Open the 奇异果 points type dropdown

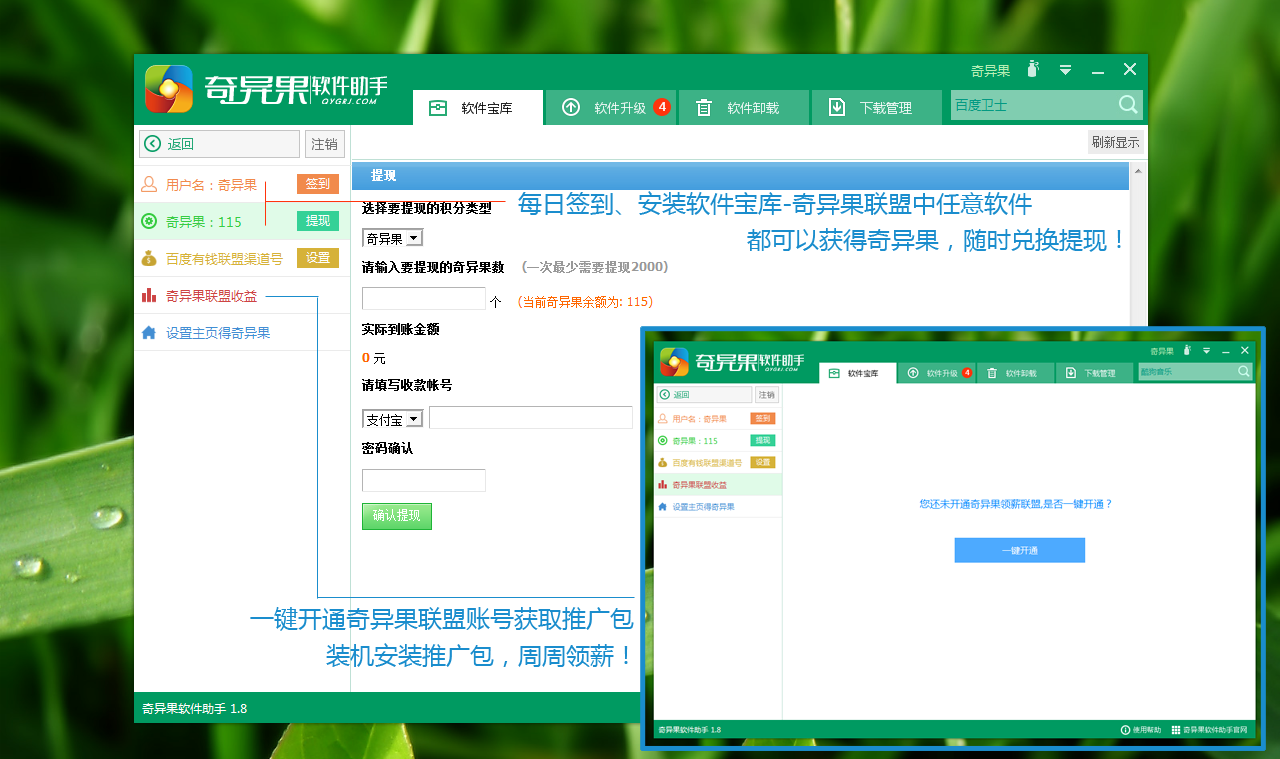click(x=393, y=238)
